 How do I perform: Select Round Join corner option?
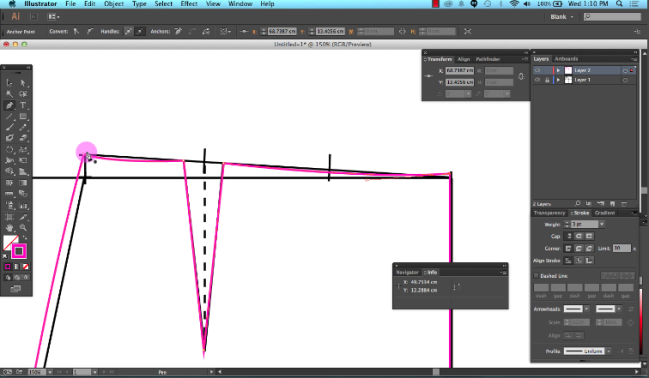tap(579, 248)
